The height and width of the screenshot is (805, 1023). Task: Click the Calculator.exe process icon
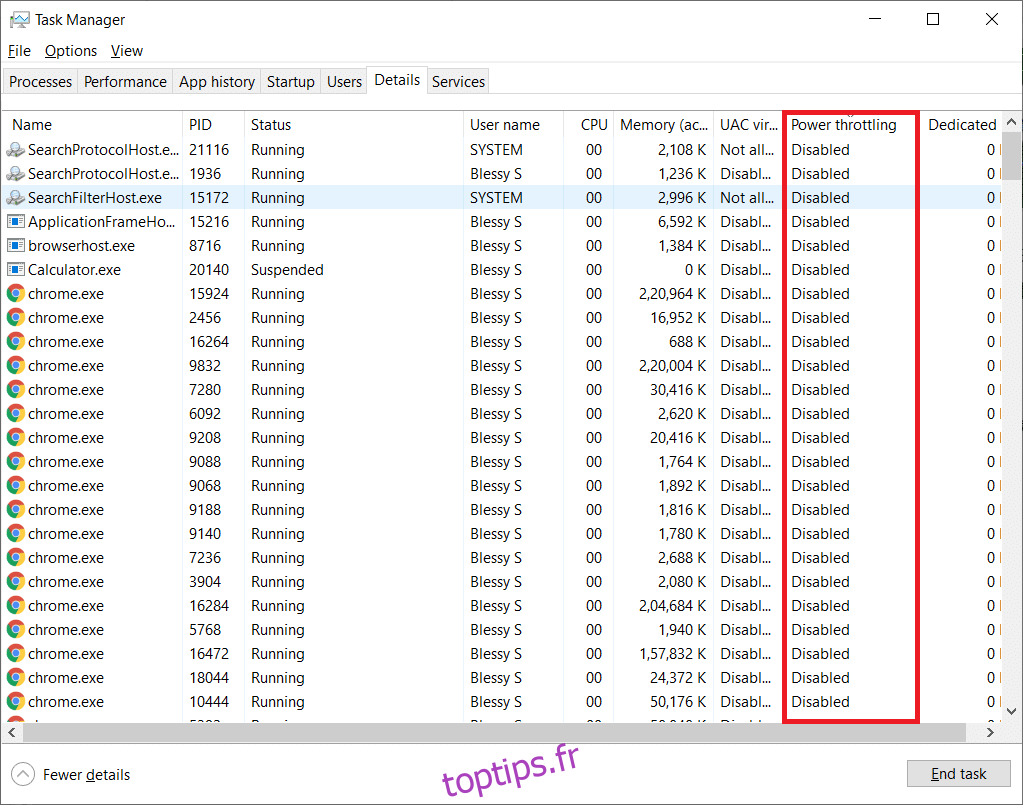(16, 270)
